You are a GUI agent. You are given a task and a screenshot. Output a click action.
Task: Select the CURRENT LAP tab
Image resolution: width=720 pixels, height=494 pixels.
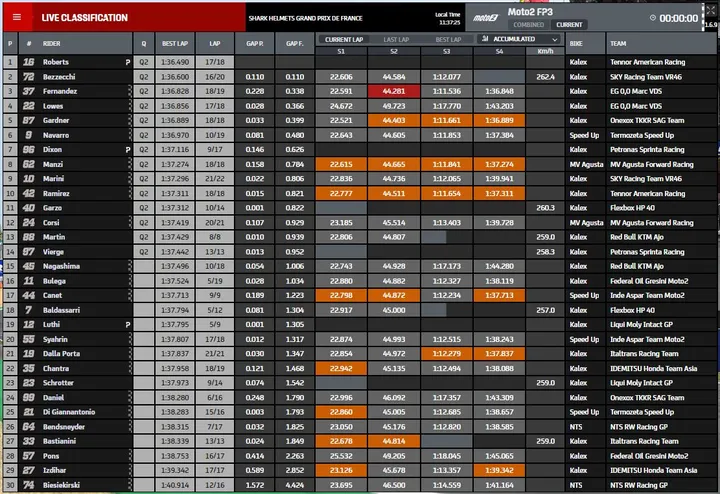(344, 39)
